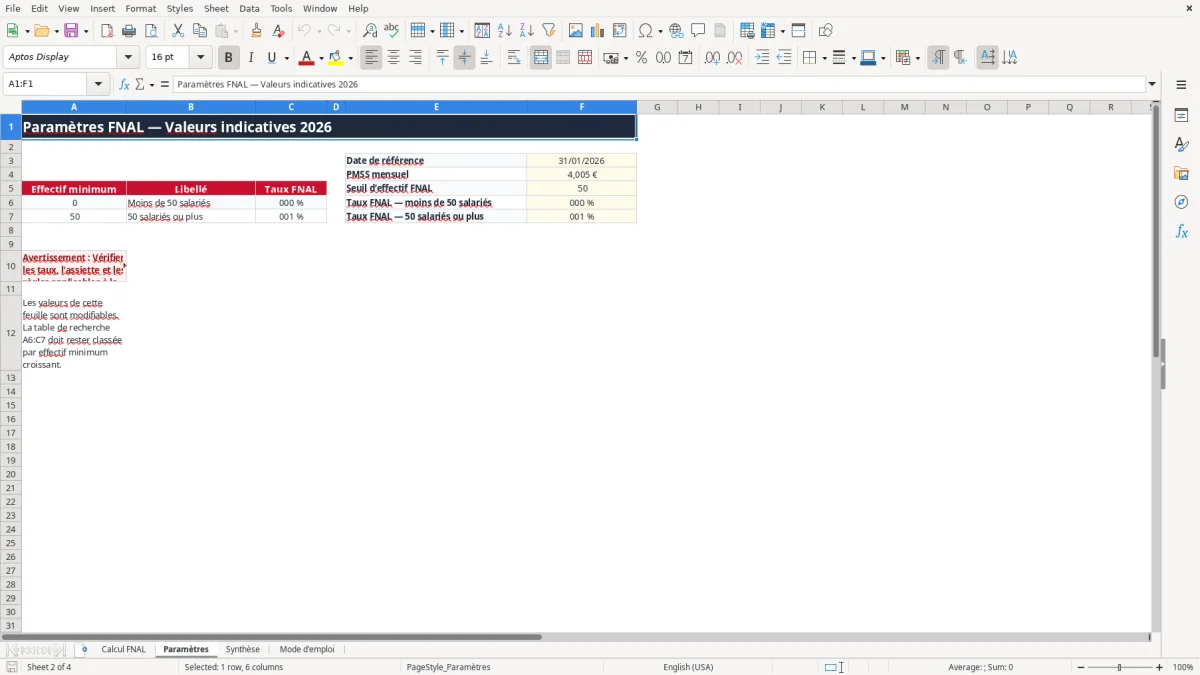Viewport: 1200px width, 675px height.
Task: Run the spelling check
Action: (392, 31)
